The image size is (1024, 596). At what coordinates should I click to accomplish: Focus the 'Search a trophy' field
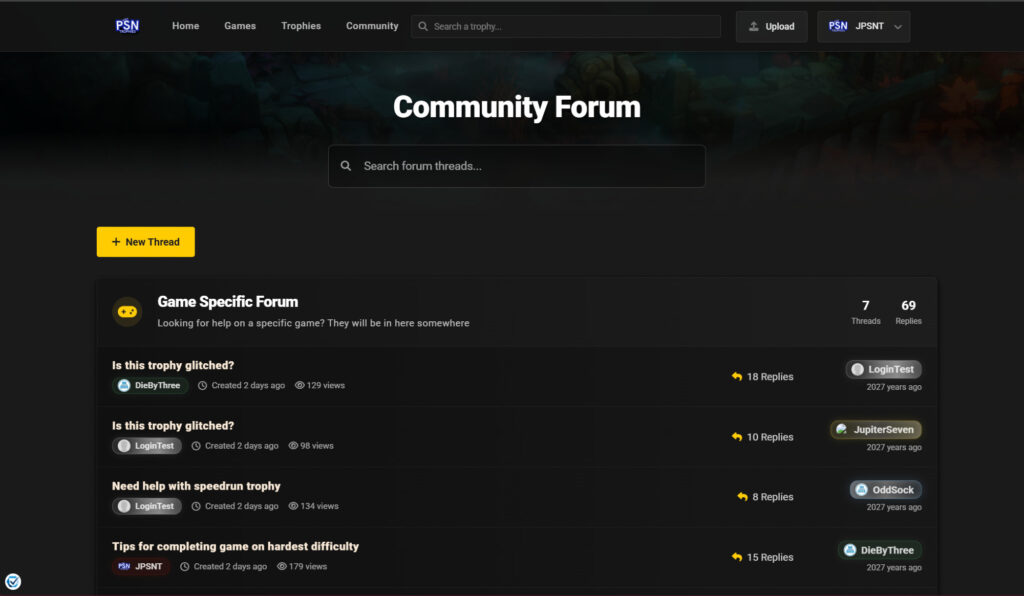566,26
